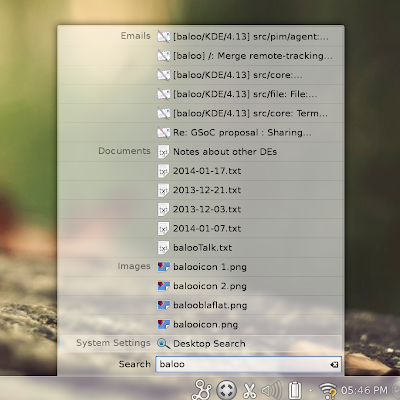
Task: Click image icon beside balooblaflat.png
Action: (x=163, y=305)
